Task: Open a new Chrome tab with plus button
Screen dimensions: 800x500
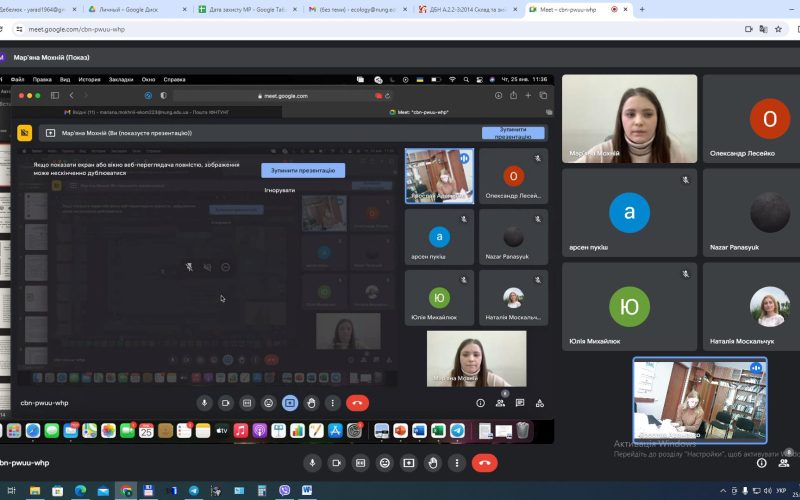Action: click(x=642, y=9)
